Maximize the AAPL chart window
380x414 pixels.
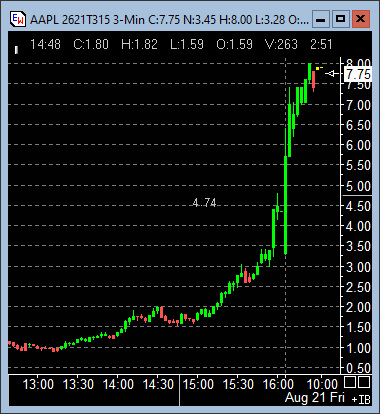click(x=340, y=19)
